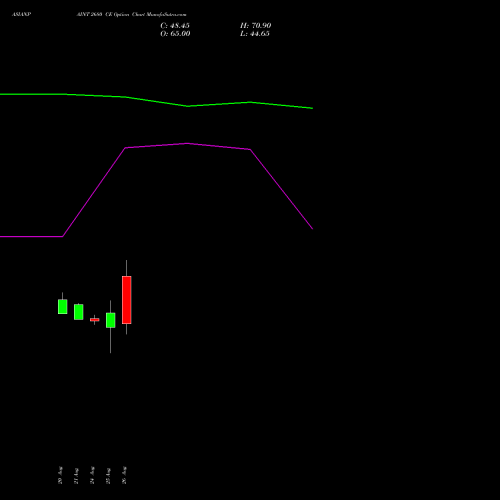The image size is (500, 500).
Task: Click the 26 Aug date axis label
Action: coord(124,475)
